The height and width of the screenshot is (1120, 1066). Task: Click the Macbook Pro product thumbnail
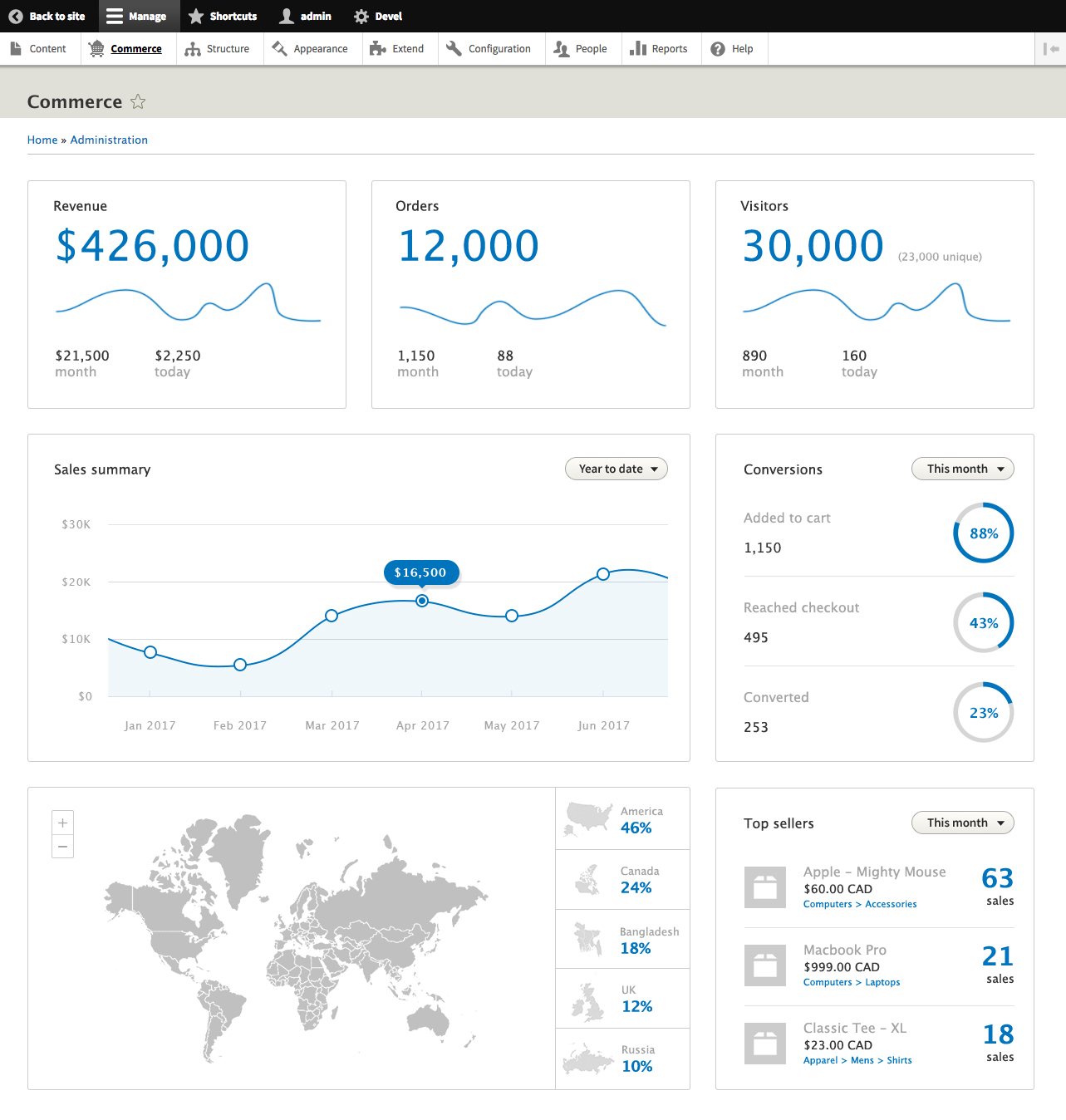(x=764, y=965)
